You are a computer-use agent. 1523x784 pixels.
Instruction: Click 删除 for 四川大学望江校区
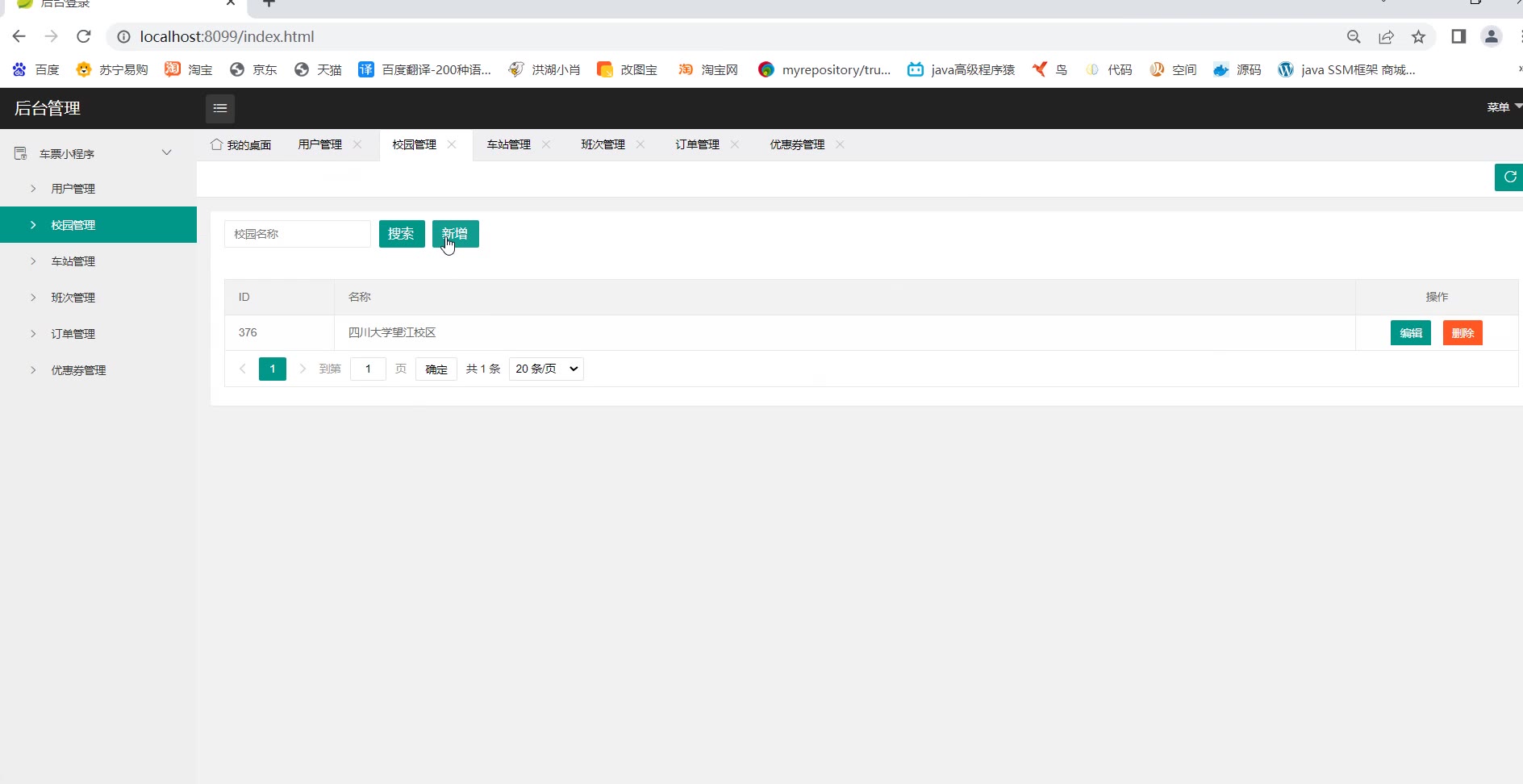(1462, 333)
